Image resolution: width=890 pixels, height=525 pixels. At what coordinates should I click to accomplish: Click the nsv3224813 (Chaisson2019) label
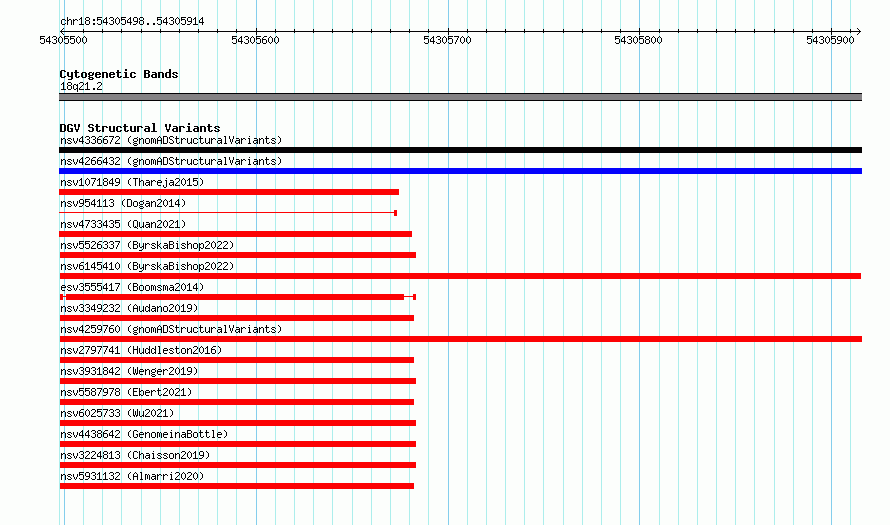135,455
